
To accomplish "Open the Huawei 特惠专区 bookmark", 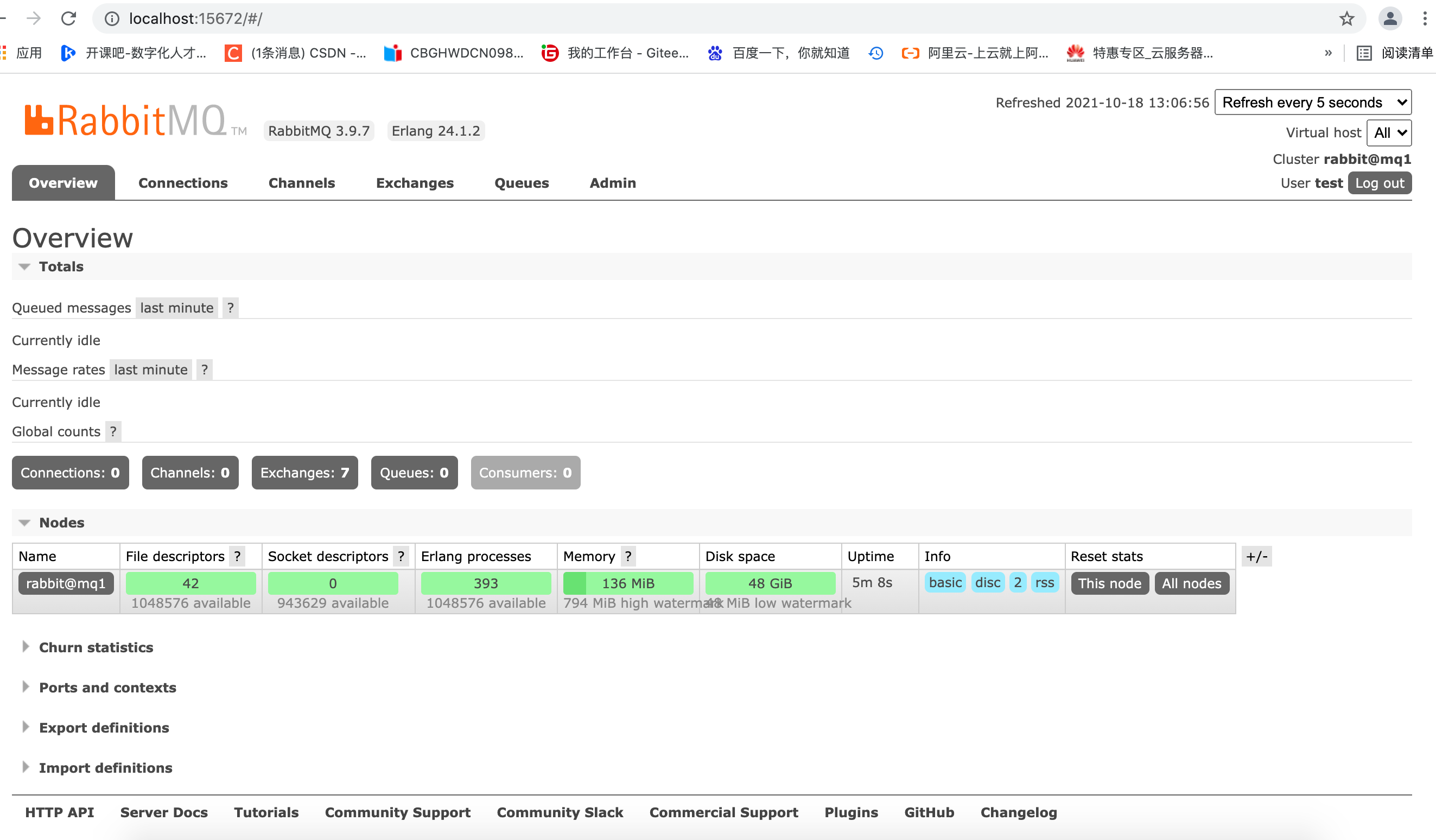I will pyautogui.click(x=1140, y=53).
